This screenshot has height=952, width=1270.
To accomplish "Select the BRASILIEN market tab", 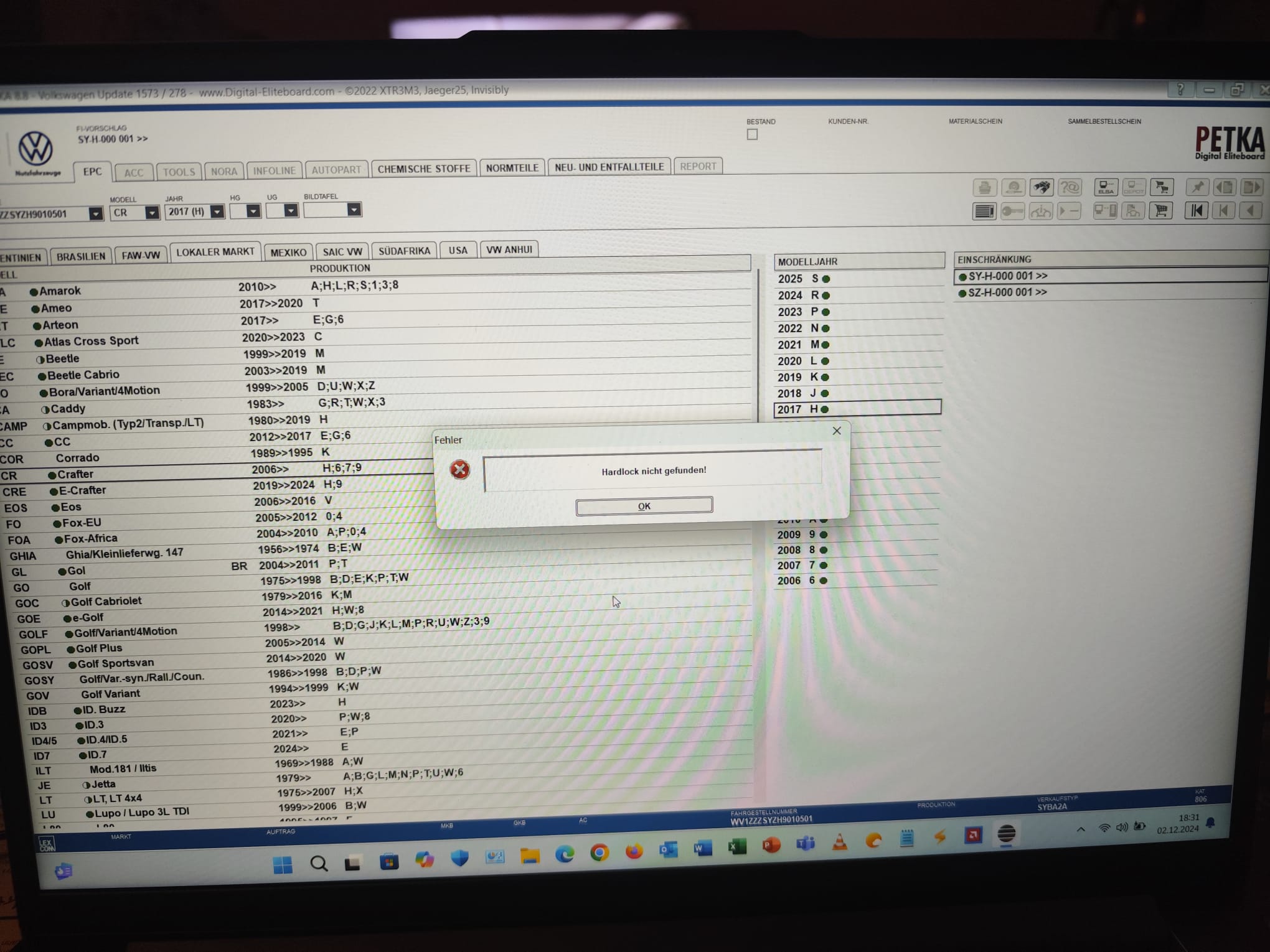I will click(81, 256).
